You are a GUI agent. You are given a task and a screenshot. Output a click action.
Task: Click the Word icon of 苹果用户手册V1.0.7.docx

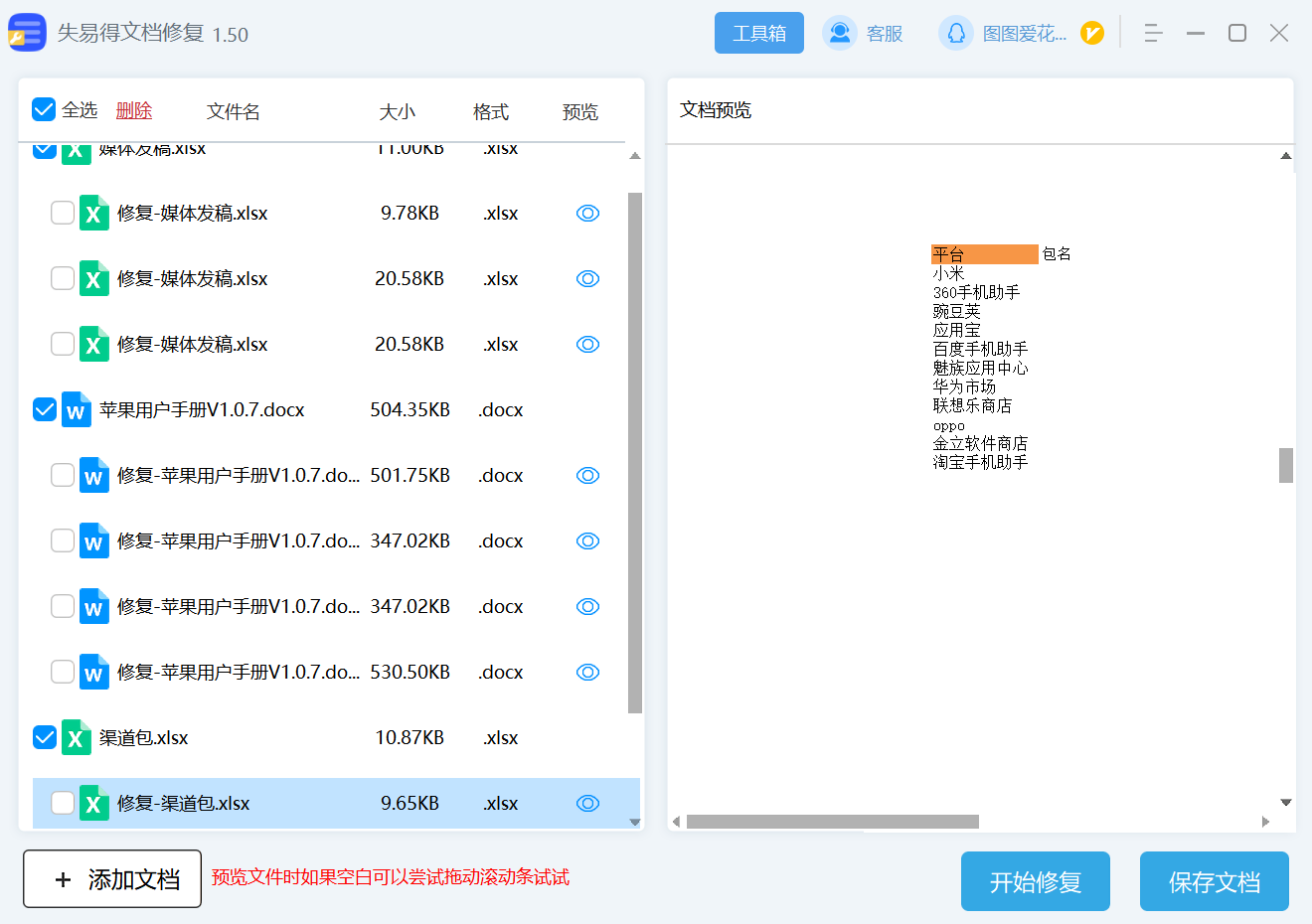pos(76,409)
